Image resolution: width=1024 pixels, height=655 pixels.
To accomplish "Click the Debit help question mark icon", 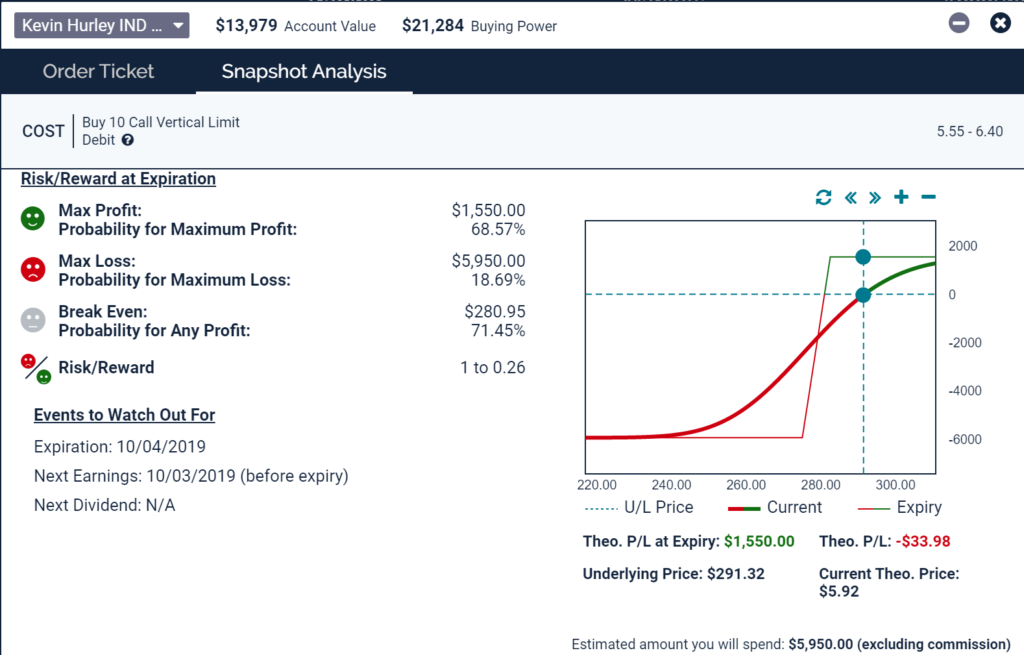I will 128,140.
